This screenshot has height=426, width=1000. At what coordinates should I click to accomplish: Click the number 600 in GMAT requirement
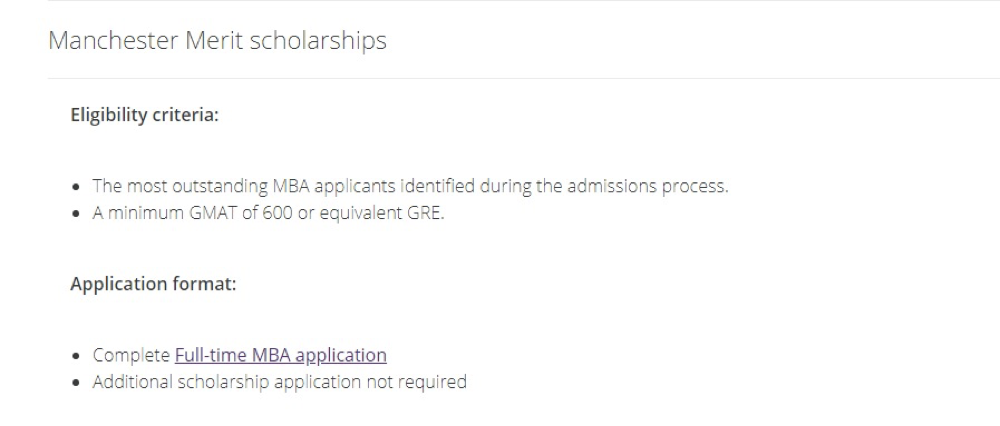tap(276, 213)
